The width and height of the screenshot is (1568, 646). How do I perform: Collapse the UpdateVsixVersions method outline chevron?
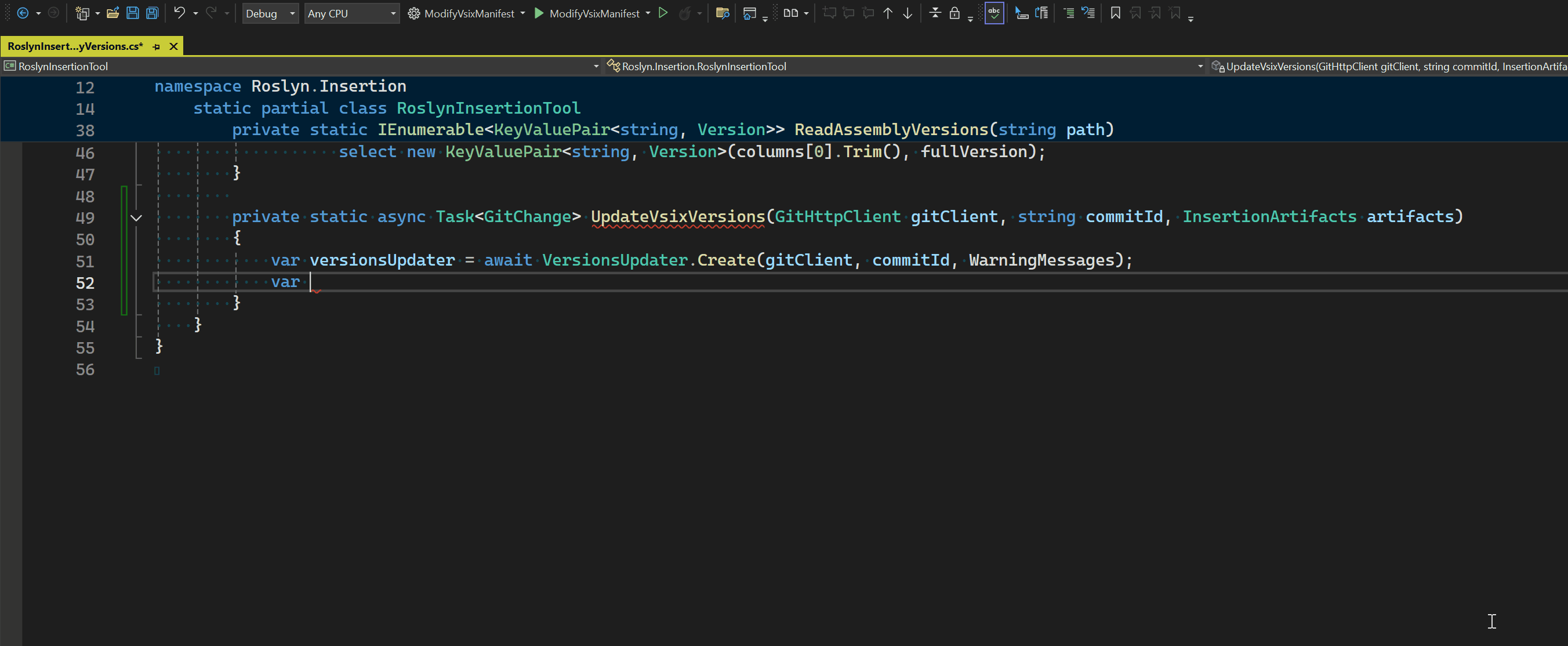(x=136, y=218)
